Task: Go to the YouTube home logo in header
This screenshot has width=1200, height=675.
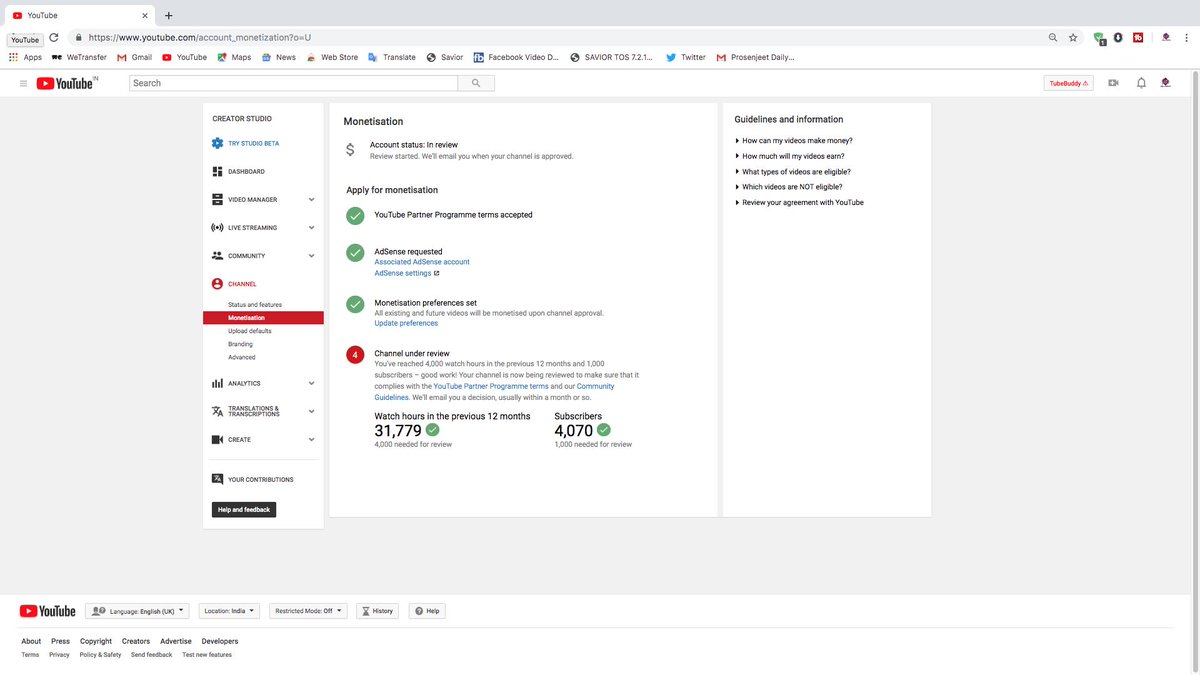Action: click(67, 83)
